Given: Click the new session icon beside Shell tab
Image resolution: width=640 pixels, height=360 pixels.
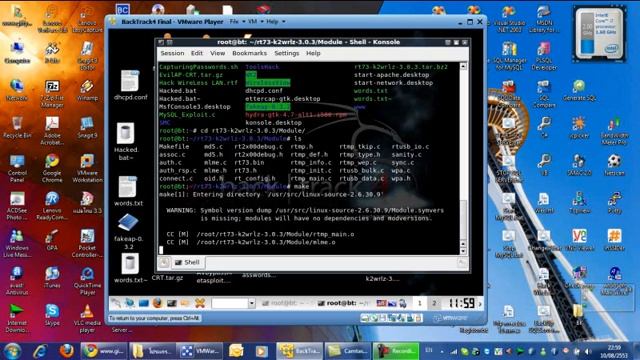Looking at the screenshot, I should click(x=164, y=262).
